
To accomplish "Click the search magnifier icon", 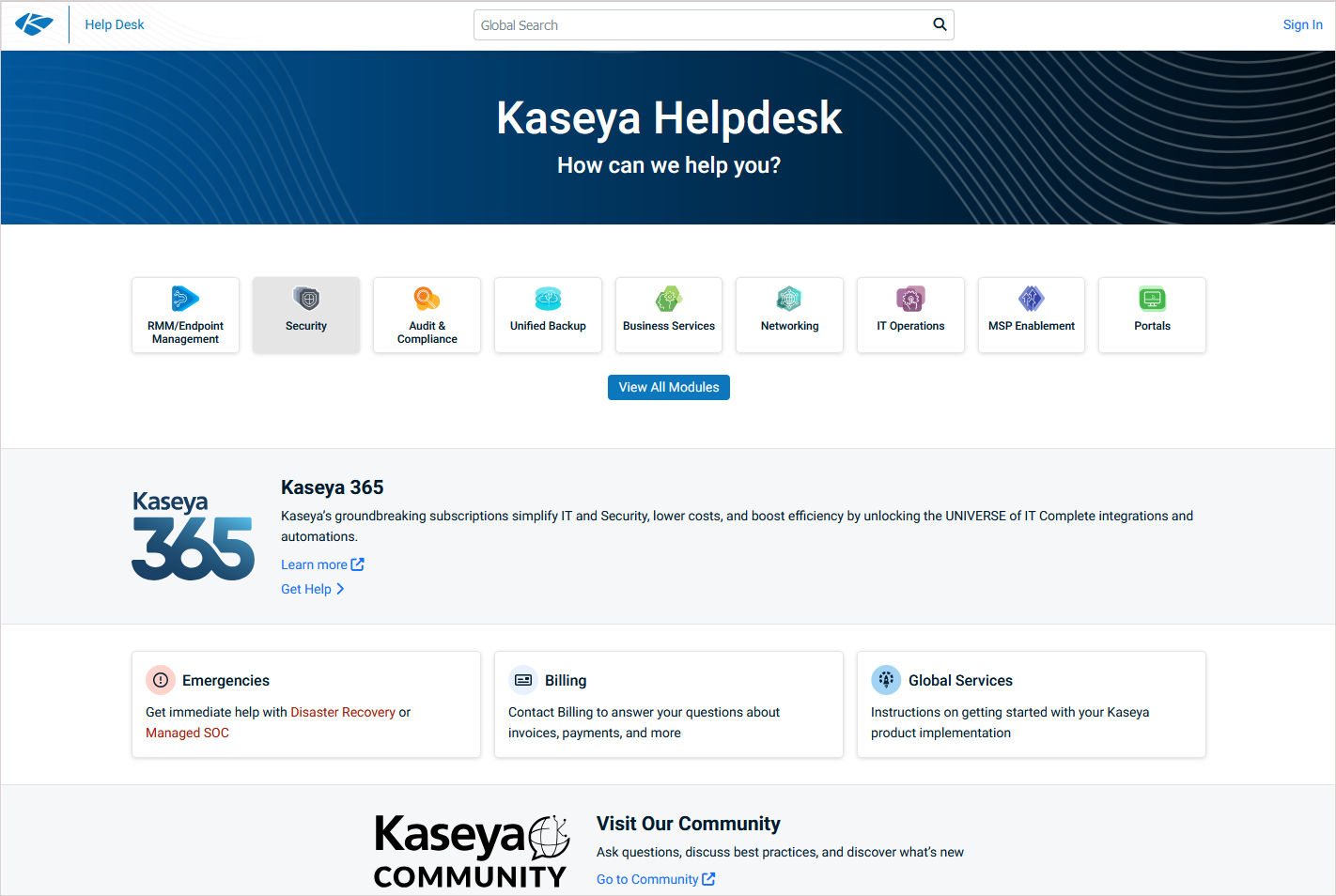I will click(940, 24).
